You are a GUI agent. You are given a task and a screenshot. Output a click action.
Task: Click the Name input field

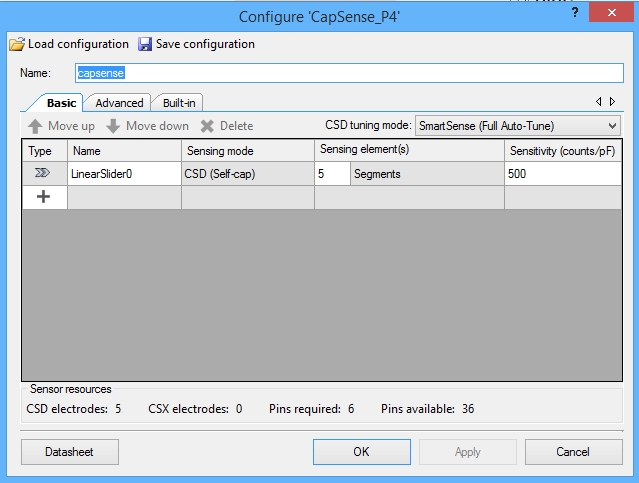point(349,73)
